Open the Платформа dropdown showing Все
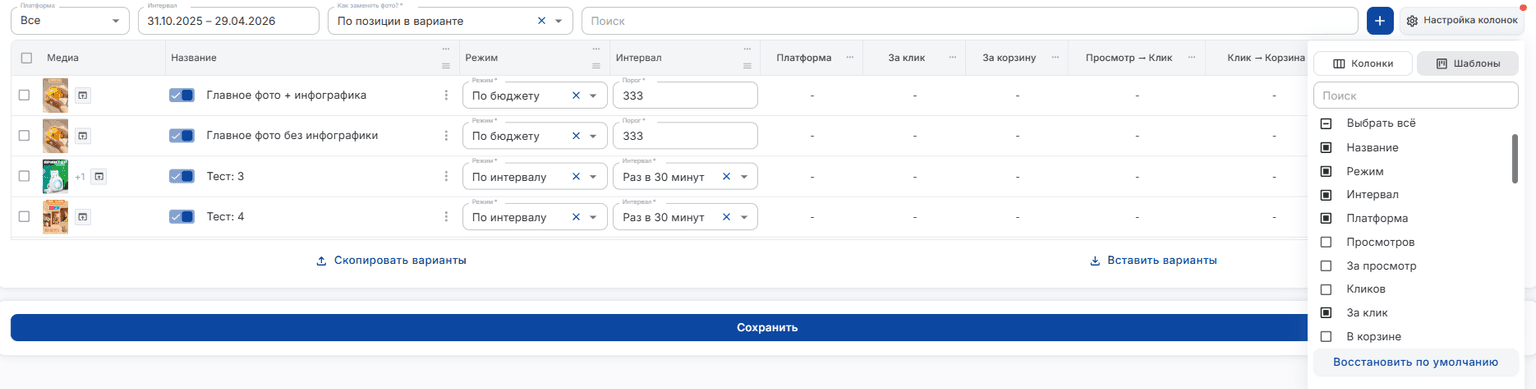The image size is (1536, 389). tap(70, 20)
